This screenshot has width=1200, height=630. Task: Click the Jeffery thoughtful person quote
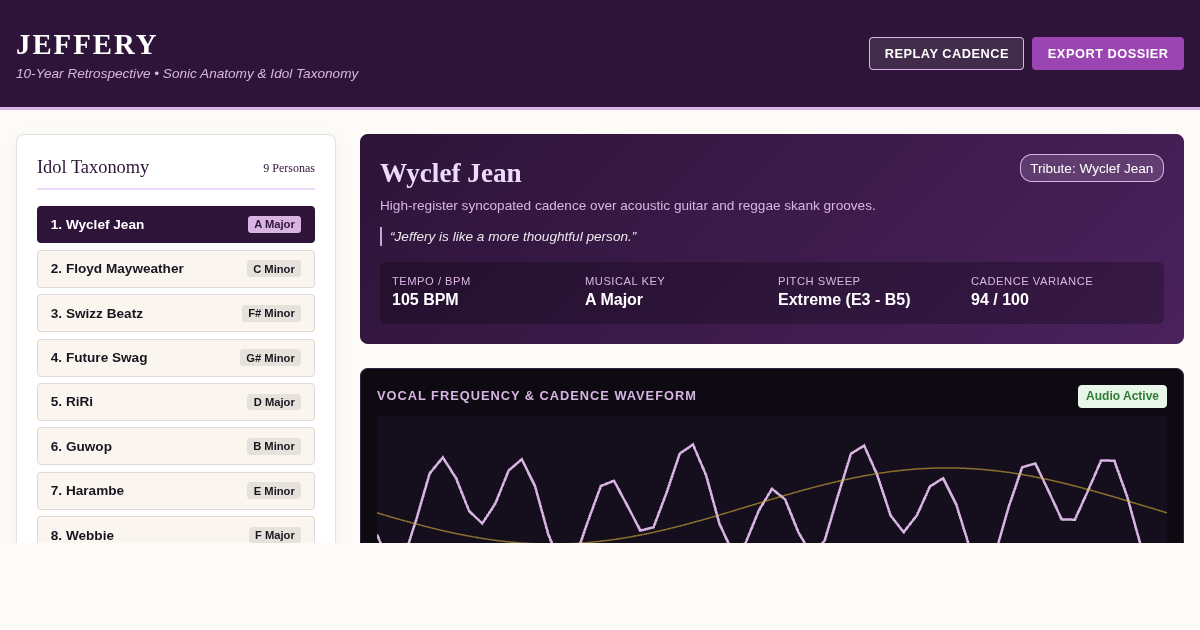click(x=513, y=237)
